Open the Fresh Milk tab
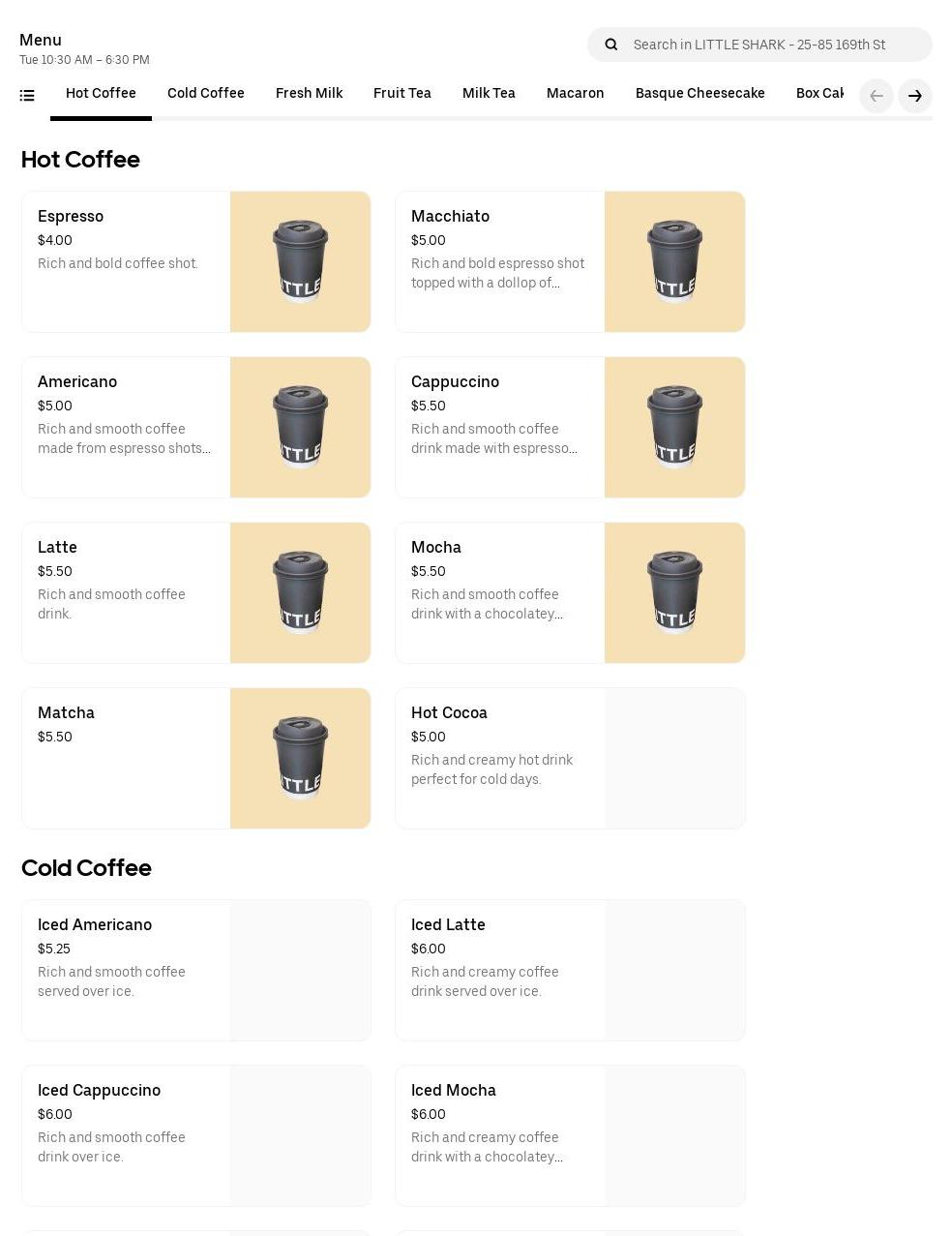Screen dimensions: 952x1236 (x=309, y=94)
